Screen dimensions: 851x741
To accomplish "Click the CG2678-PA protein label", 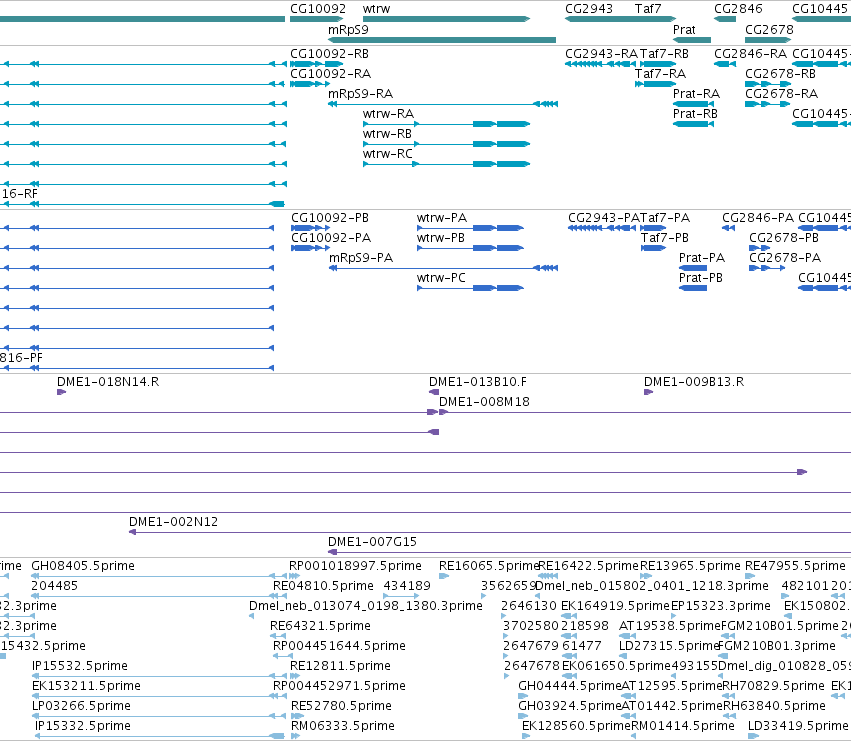I will pyautogui.click(x=785, y=258).
